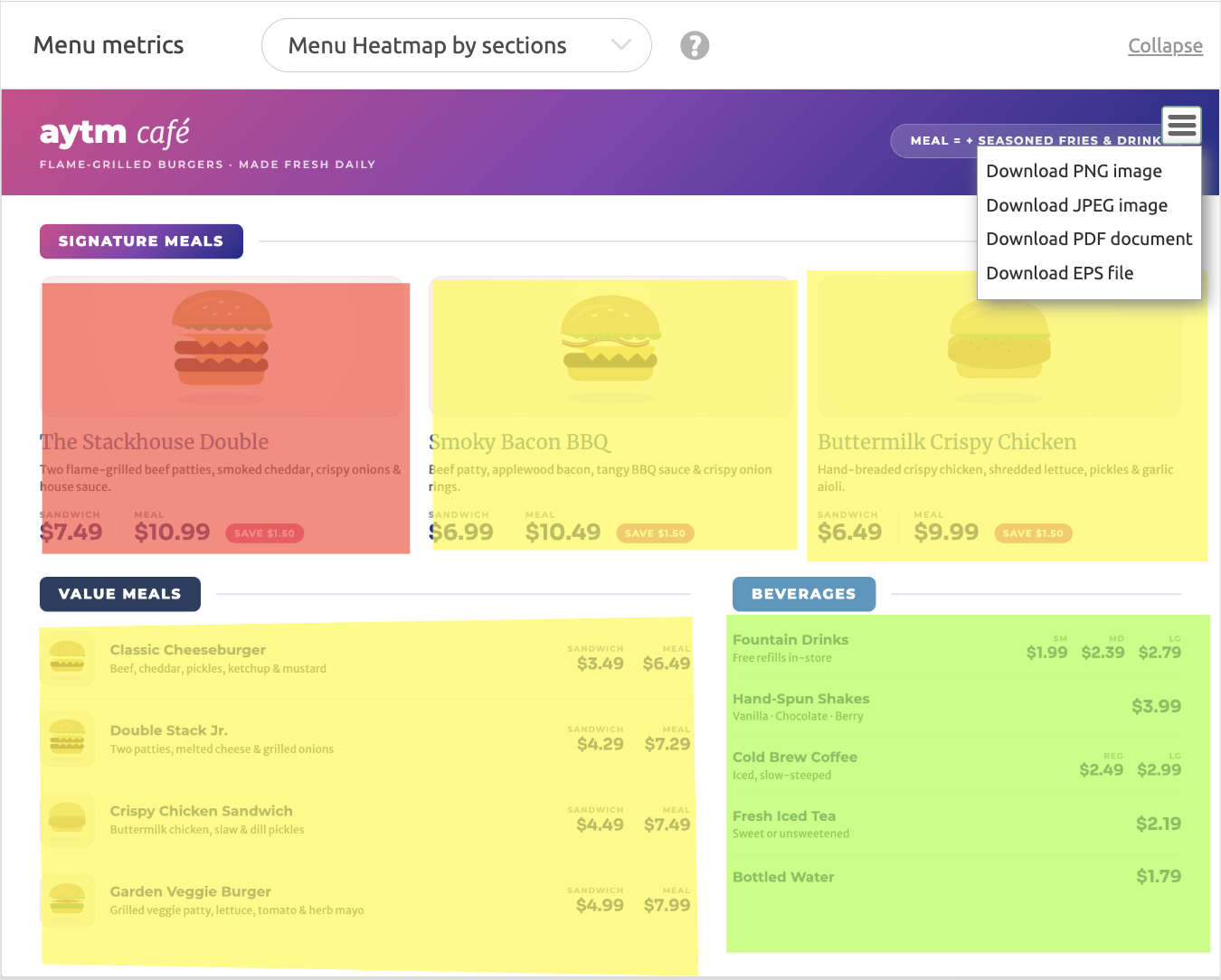Click Classic Cheeseburger item name

pyautogui.click(x=188, y=650)
